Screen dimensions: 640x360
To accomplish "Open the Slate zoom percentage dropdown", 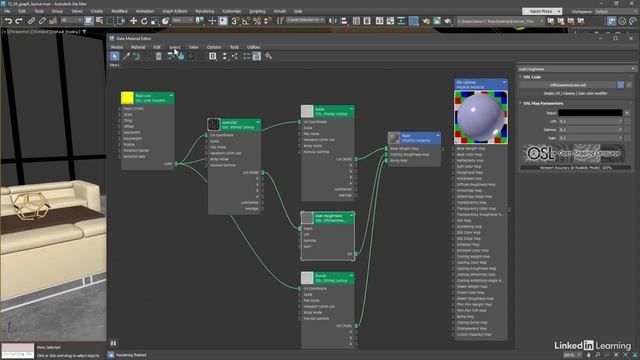I will click(572, 355).
